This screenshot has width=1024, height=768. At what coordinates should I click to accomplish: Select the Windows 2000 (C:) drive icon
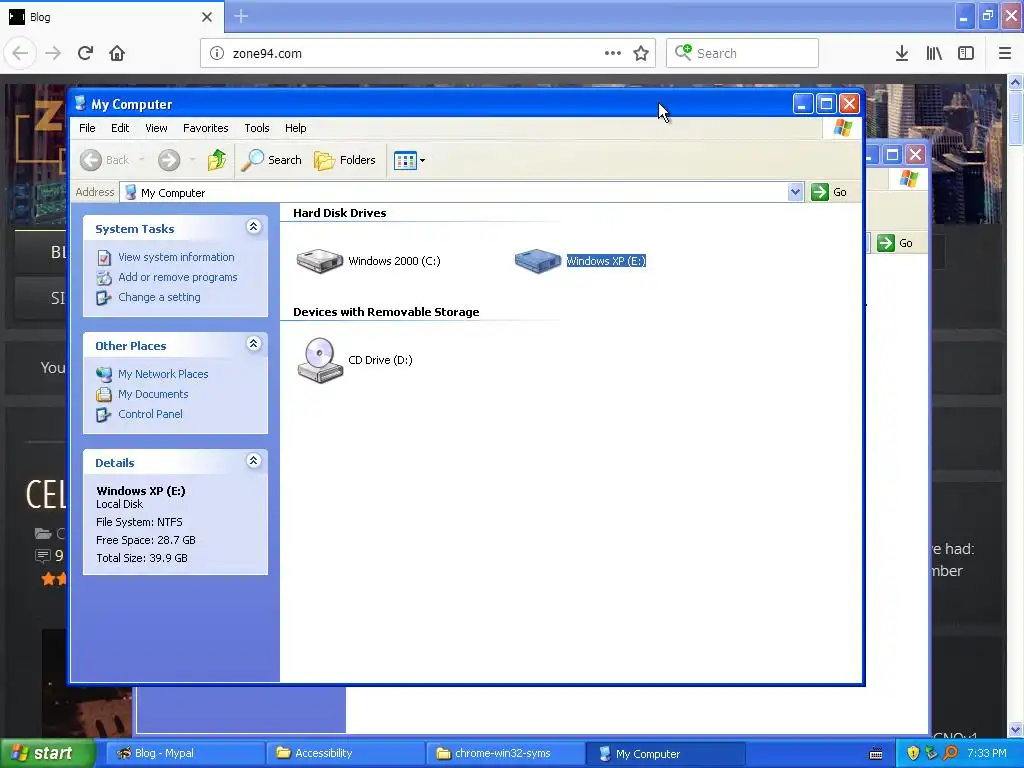319,261
